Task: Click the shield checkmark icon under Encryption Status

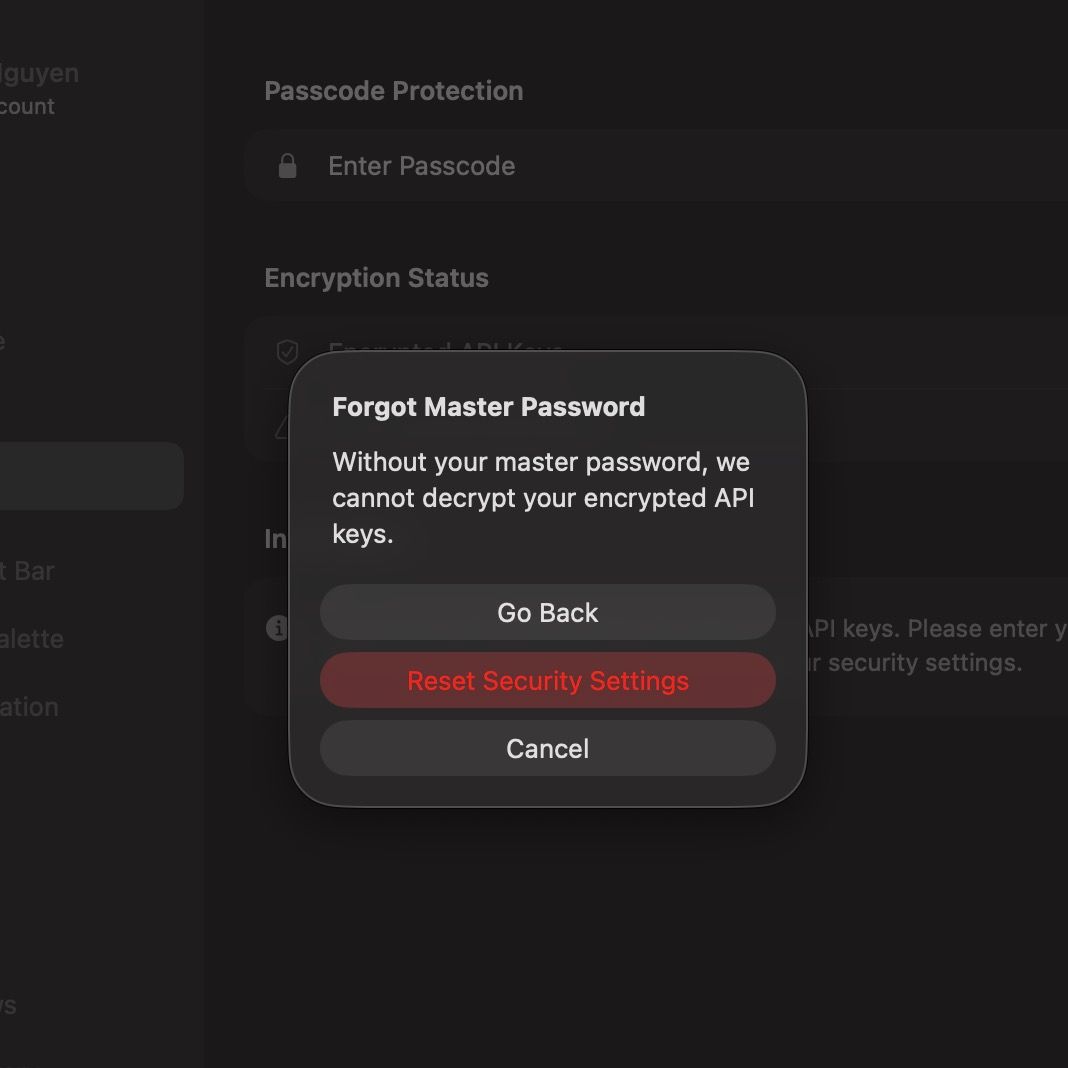Action: tap(287, 351)
